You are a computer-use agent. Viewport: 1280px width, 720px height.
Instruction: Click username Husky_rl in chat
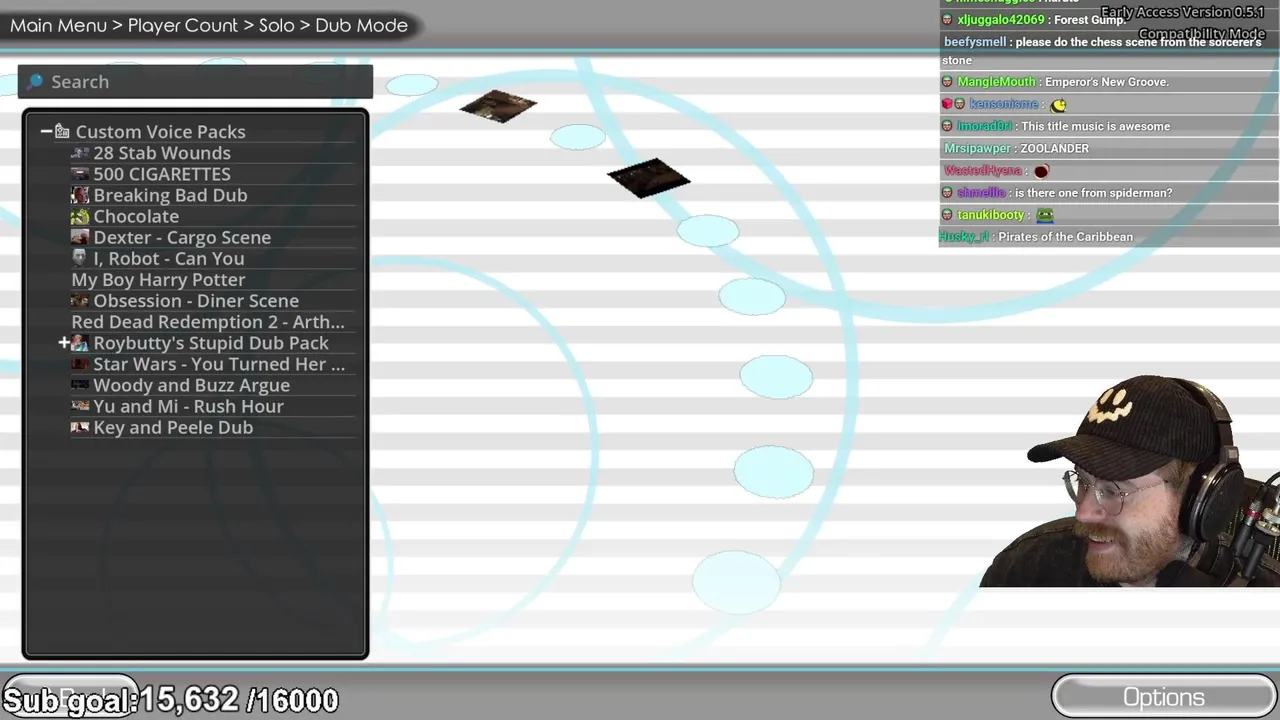click(x=964, y=237)
